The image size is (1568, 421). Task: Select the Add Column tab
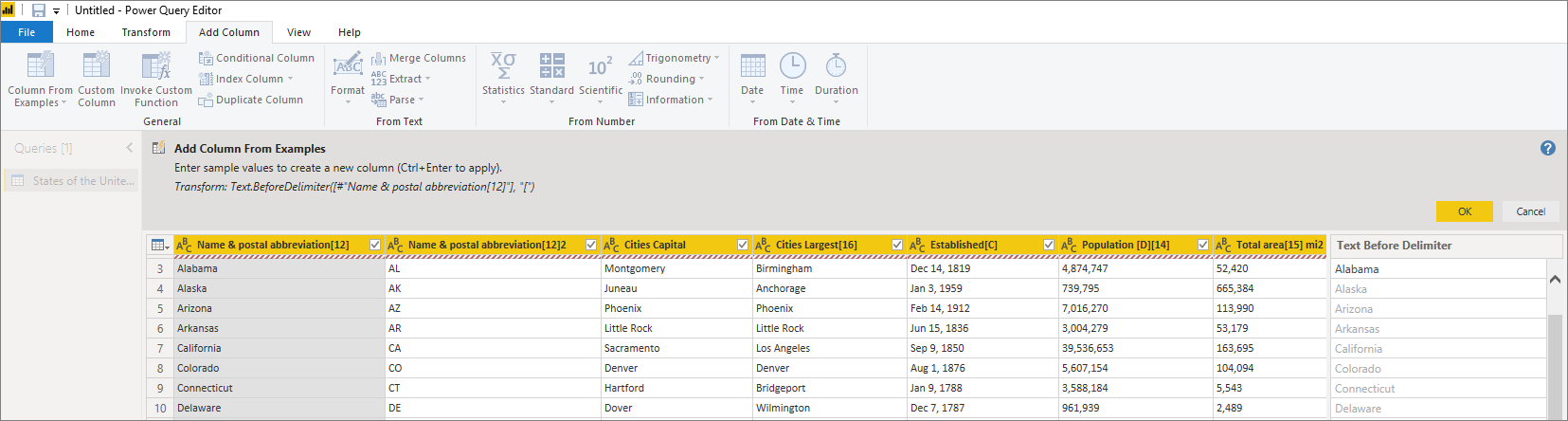tap(229, 32)
